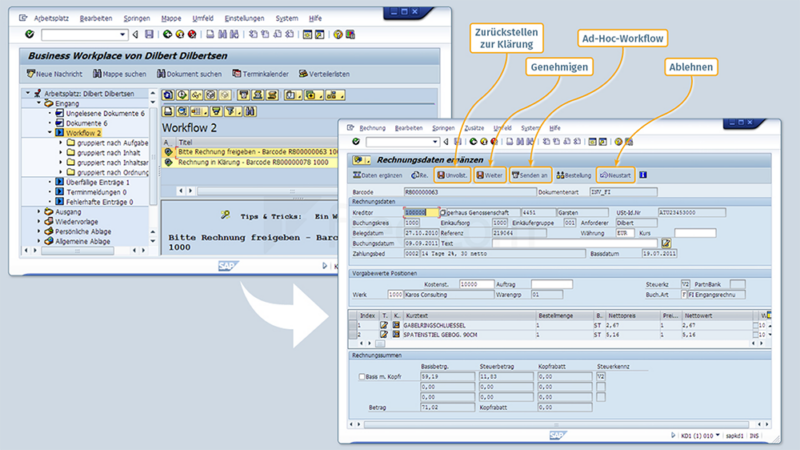Click the Weiter button
The height and width of the screenshot is (450, 800).
[x=490, y=175]
